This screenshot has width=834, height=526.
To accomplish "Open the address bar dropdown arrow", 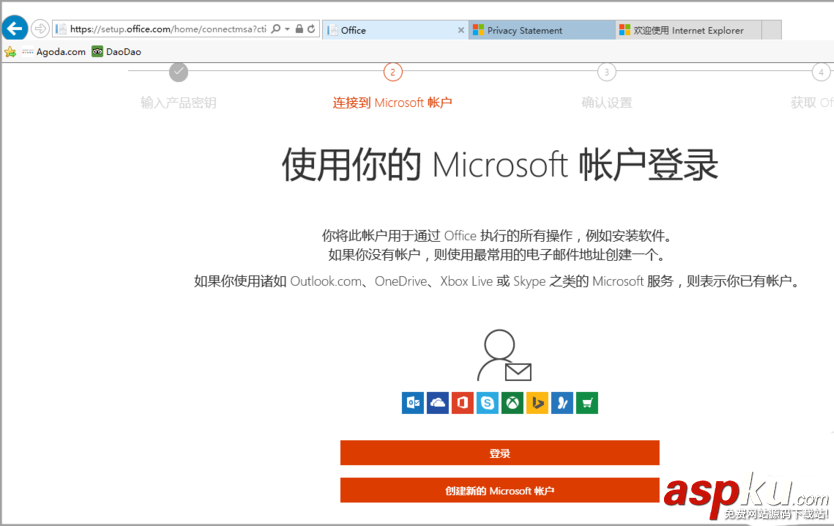I will [x=287, y=29].
